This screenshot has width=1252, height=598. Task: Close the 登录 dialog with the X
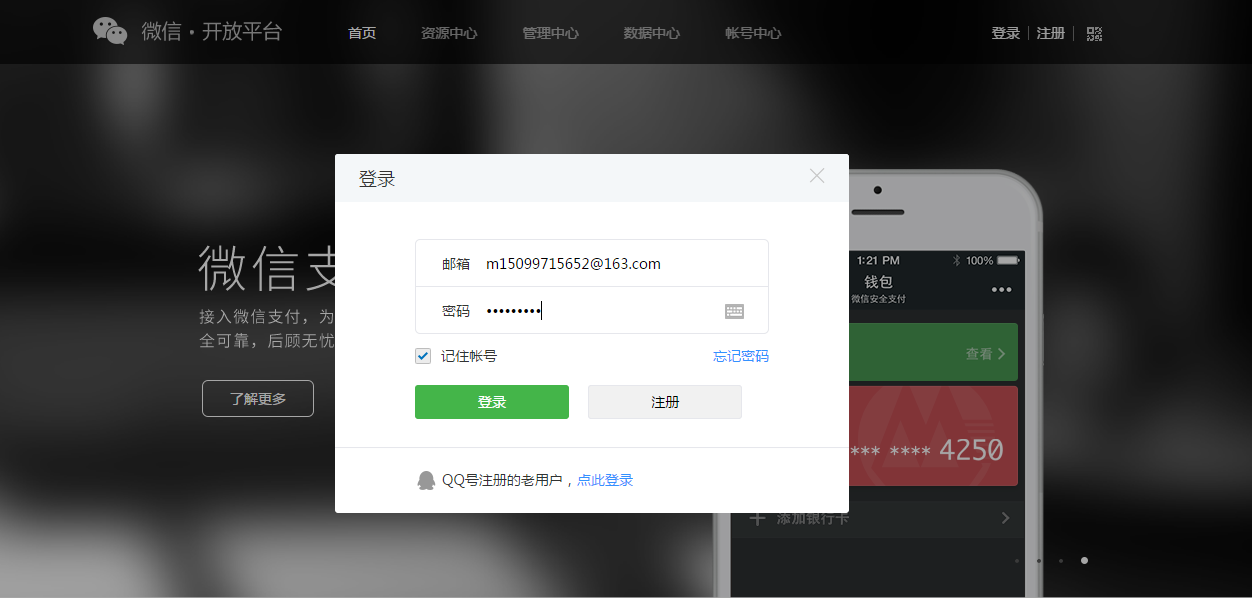817,176
